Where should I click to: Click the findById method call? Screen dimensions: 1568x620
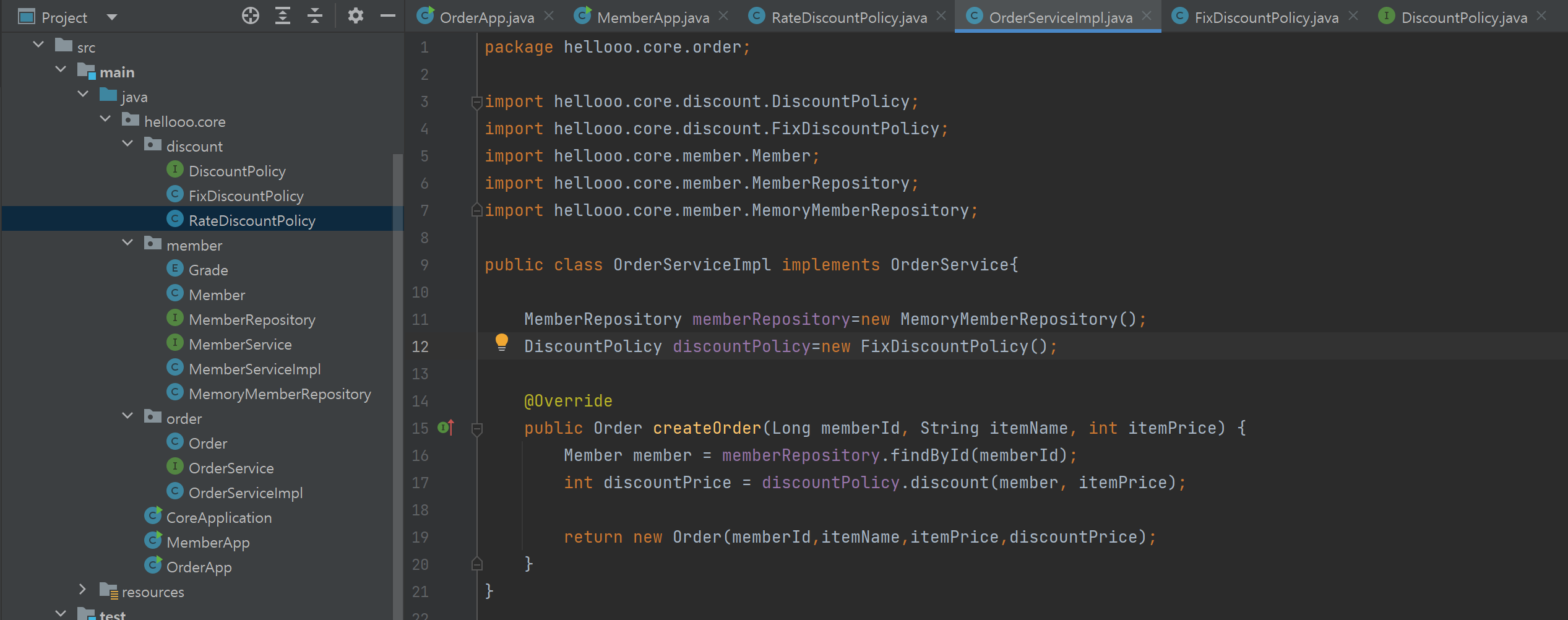coord(929,455)
